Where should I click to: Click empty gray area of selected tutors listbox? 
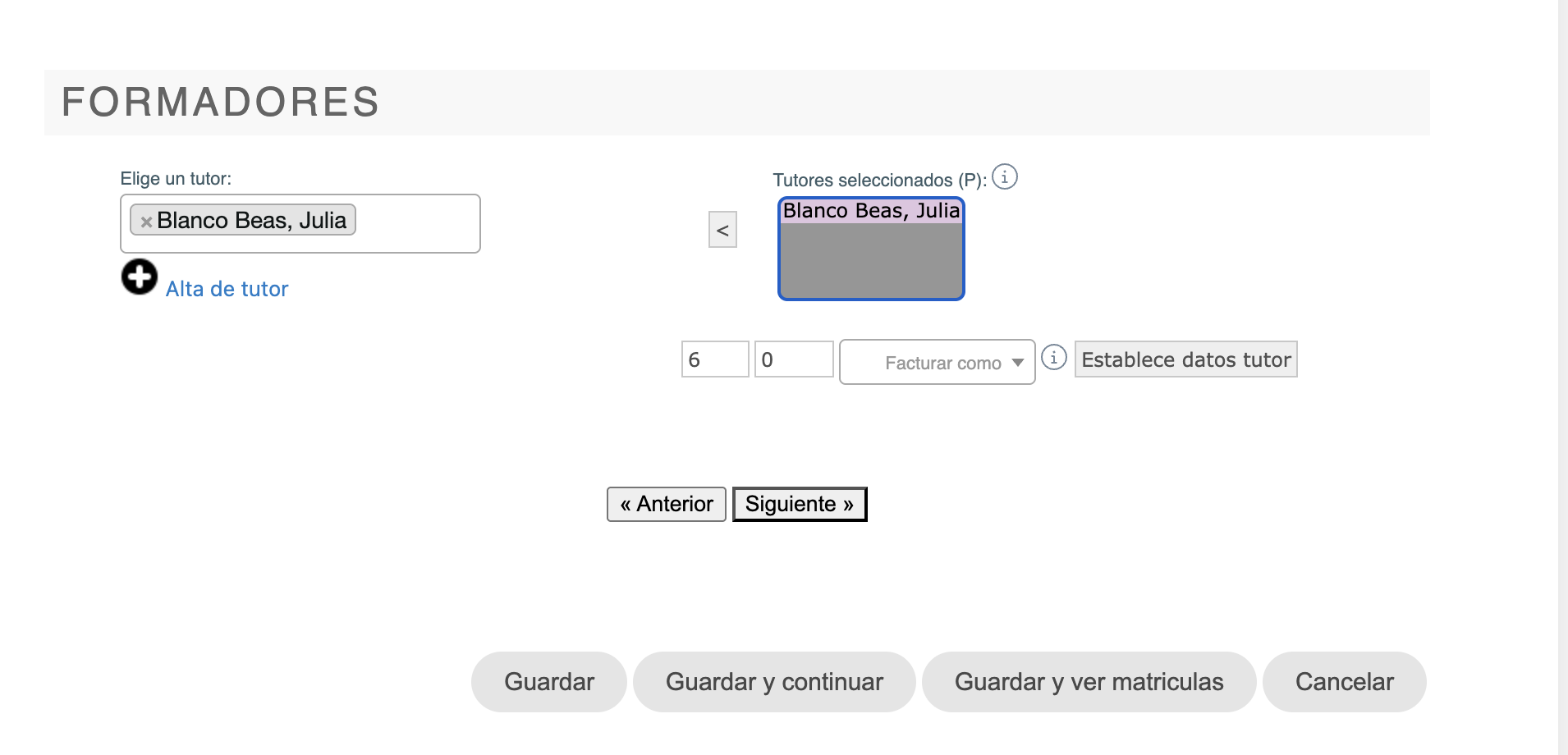(x=871, y=260)
